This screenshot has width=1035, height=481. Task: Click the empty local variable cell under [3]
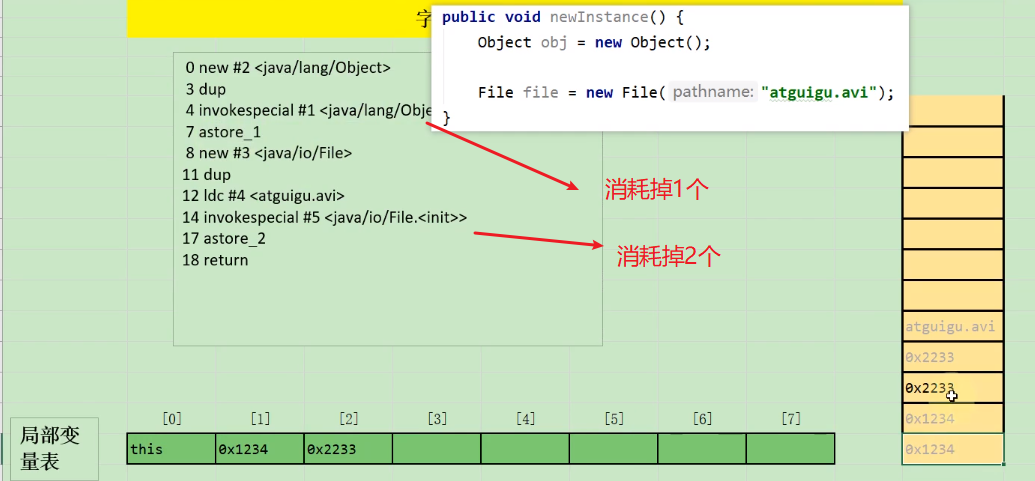[436, 449]
